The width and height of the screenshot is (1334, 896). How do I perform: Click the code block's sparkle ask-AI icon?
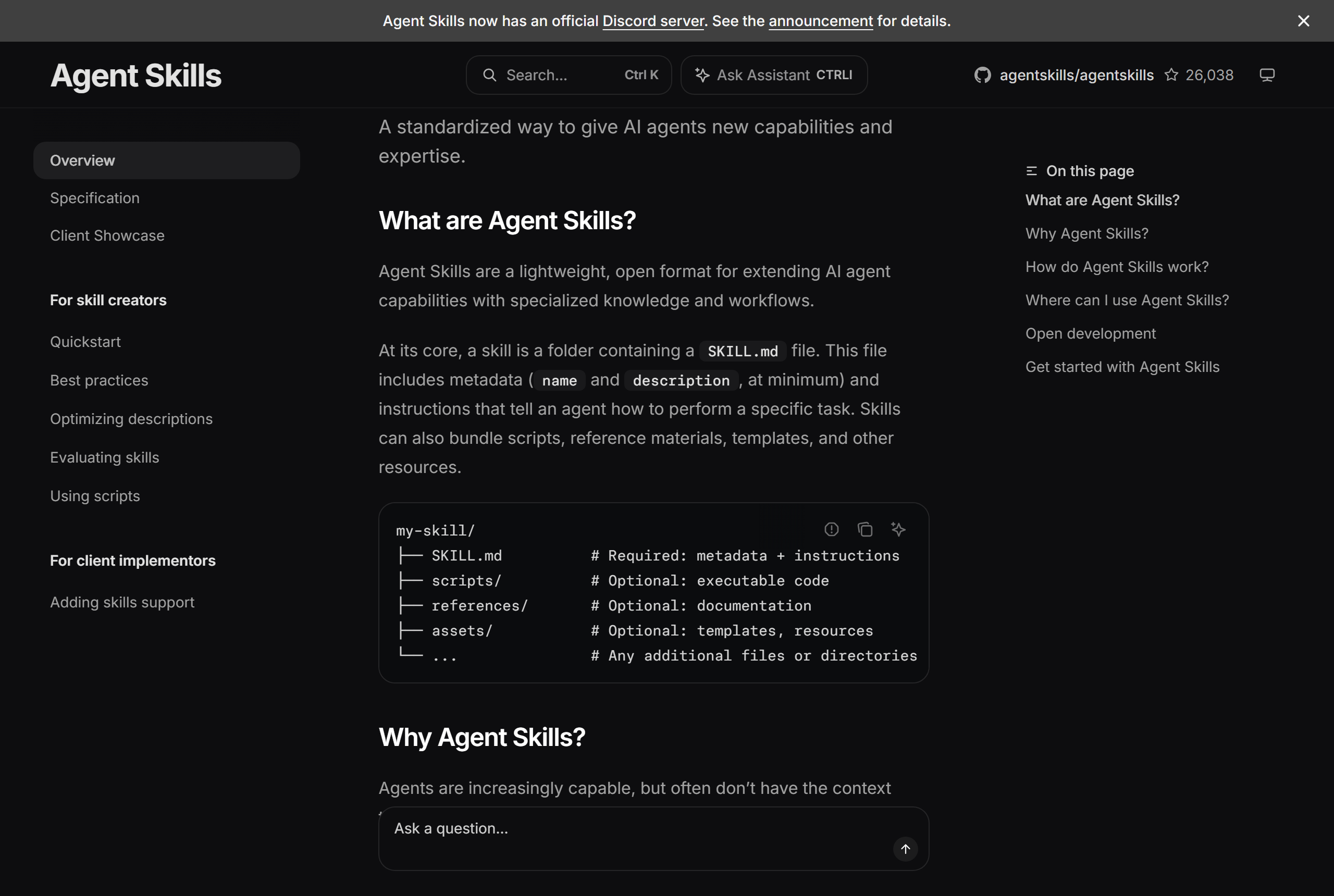pyautogui.click(x=898, y=529)
